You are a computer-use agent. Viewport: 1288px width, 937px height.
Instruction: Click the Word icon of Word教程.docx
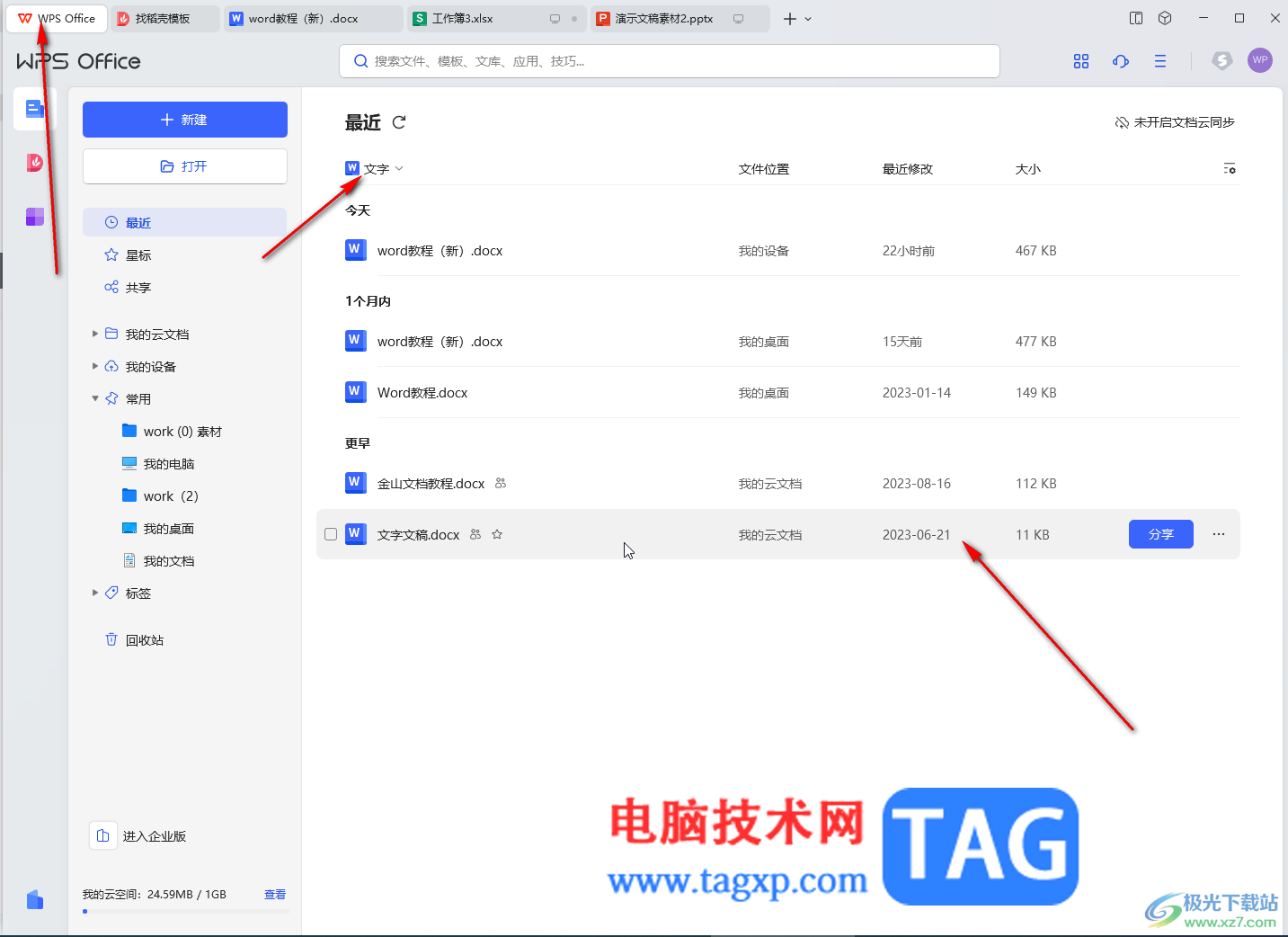pos(355,392)
